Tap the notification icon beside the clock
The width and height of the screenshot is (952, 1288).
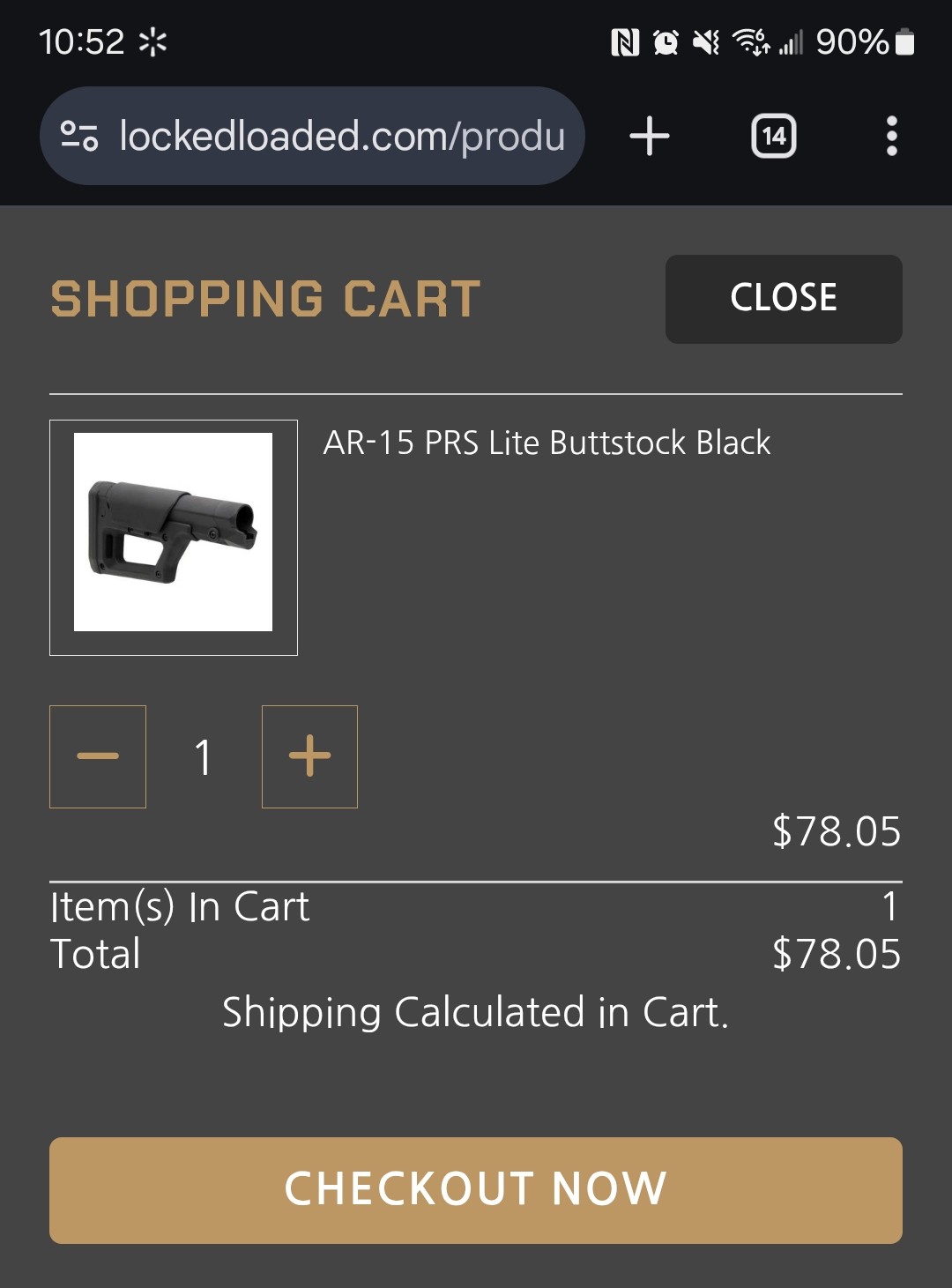(153, 42)
